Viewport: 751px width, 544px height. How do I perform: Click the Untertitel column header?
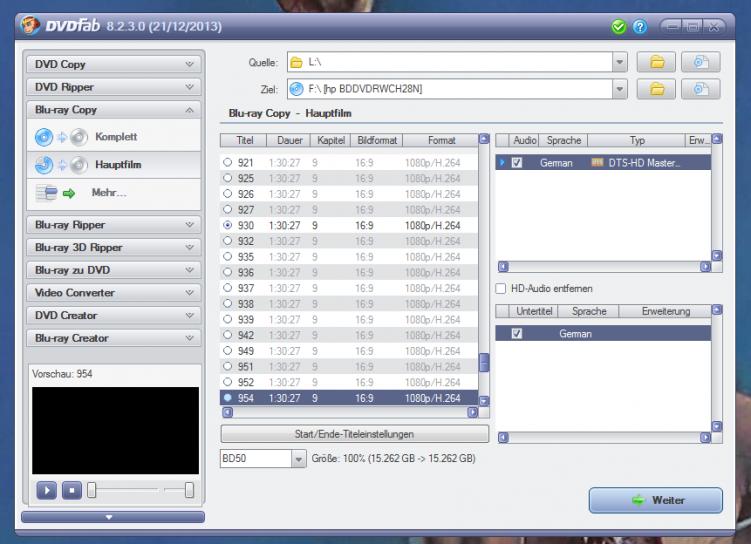click(534, 311)
